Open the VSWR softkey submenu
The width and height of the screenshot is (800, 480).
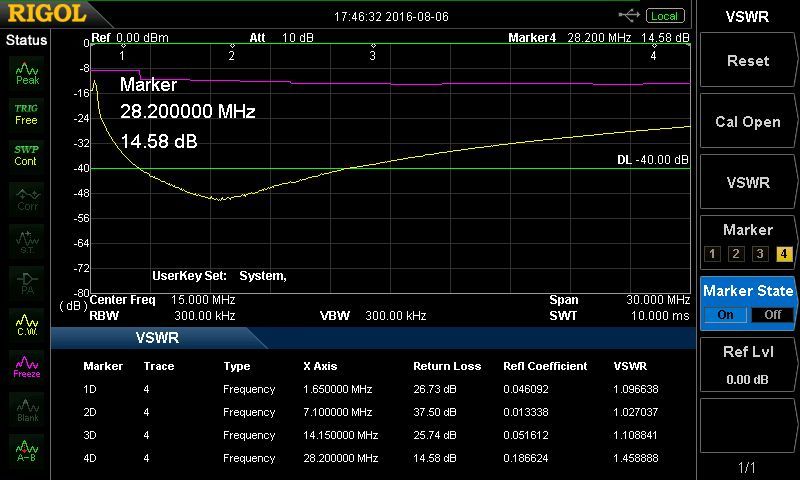coord(748,183)
